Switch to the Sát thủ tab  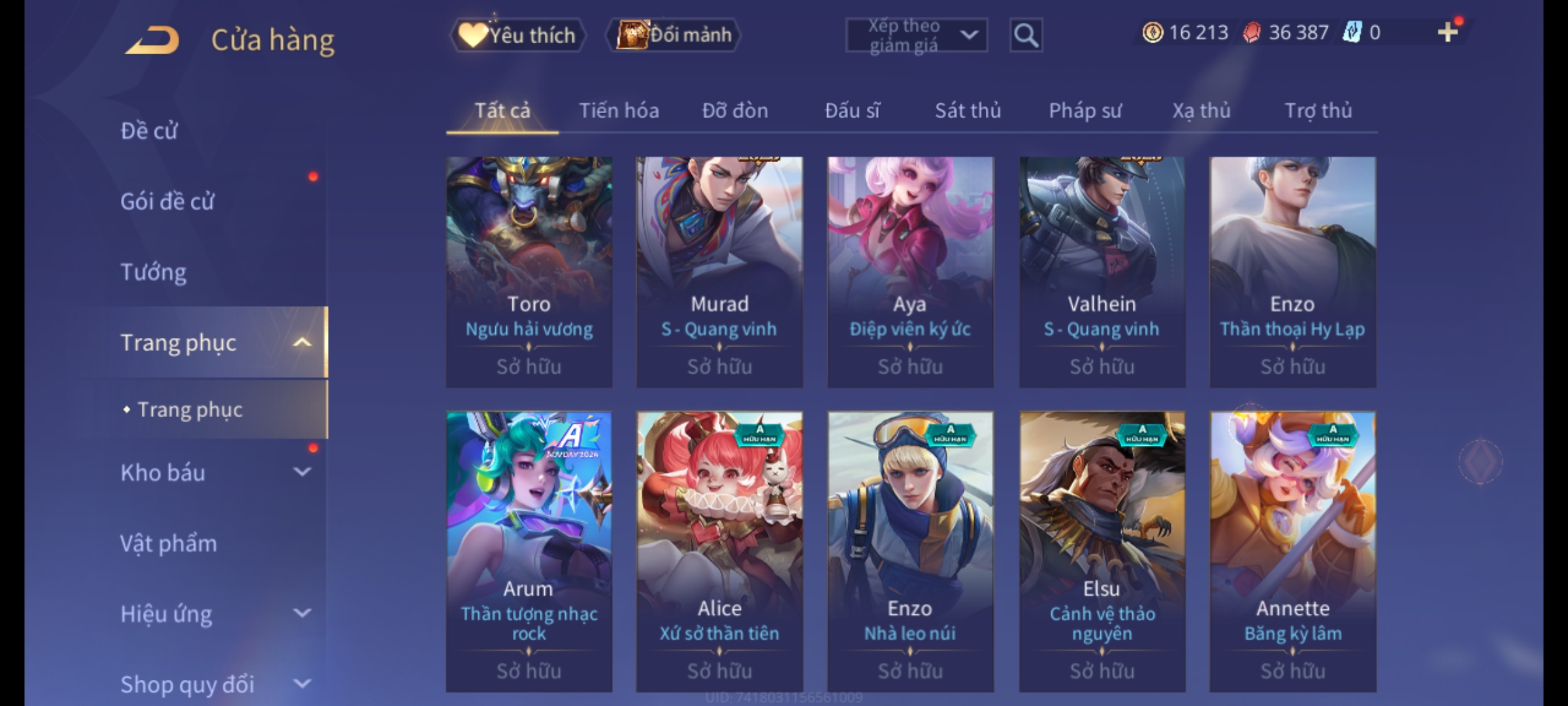(968, 110)
